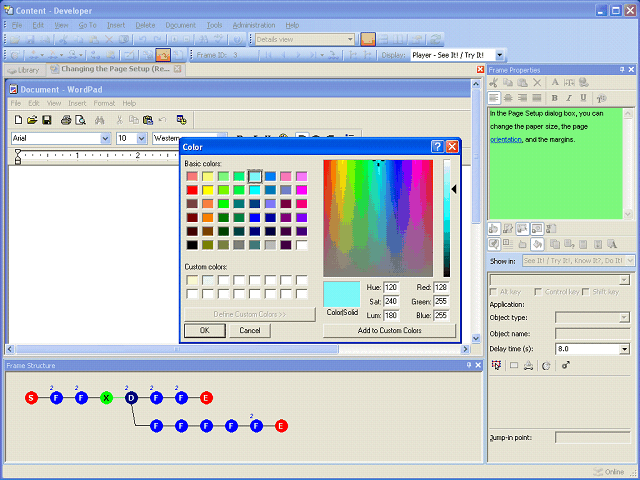The width and height of the screenshot is (640, 480).
Task: Click the Print icon in WordPad toolbar
Action: (66, 120)
